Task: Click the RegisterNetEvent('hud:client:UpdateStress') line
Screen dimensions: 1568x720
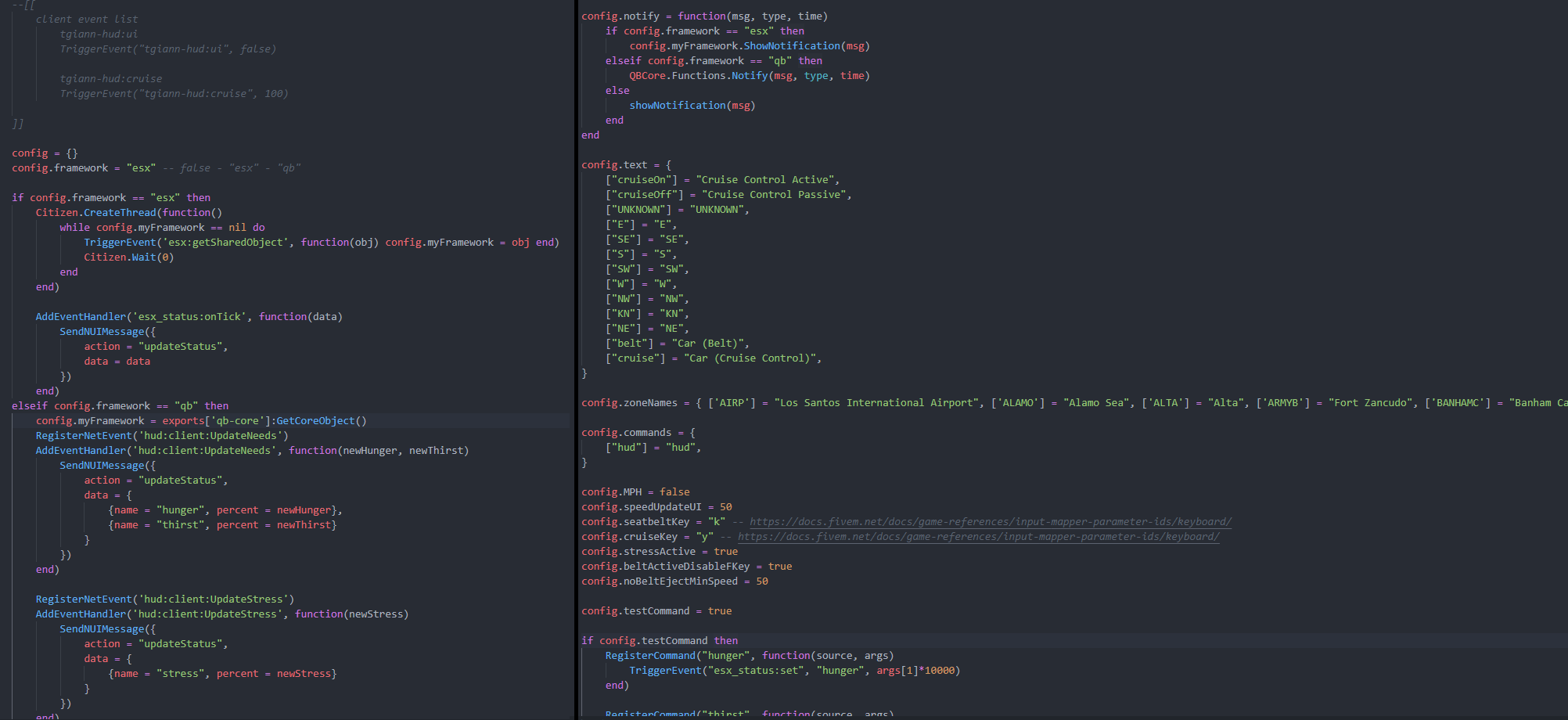Action: coord(165,599)
